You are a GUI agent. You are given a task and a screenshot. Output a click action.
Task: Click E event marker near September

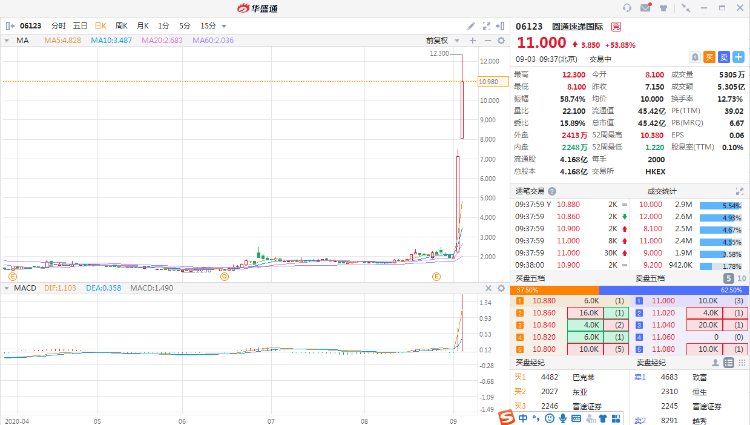[436, 276]
